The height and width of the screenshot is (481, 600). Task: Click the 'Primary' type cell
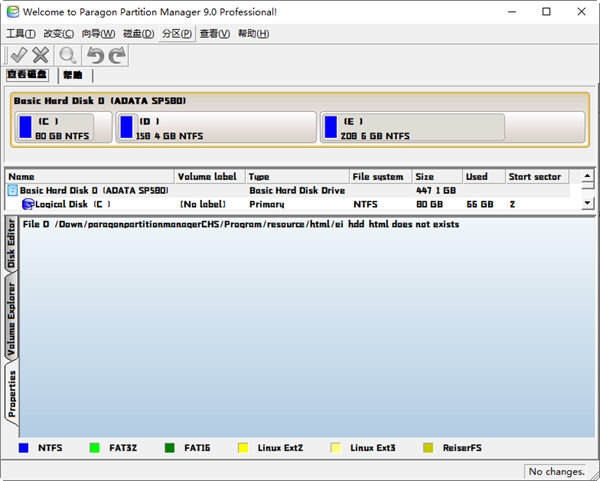tap(267, 204)
